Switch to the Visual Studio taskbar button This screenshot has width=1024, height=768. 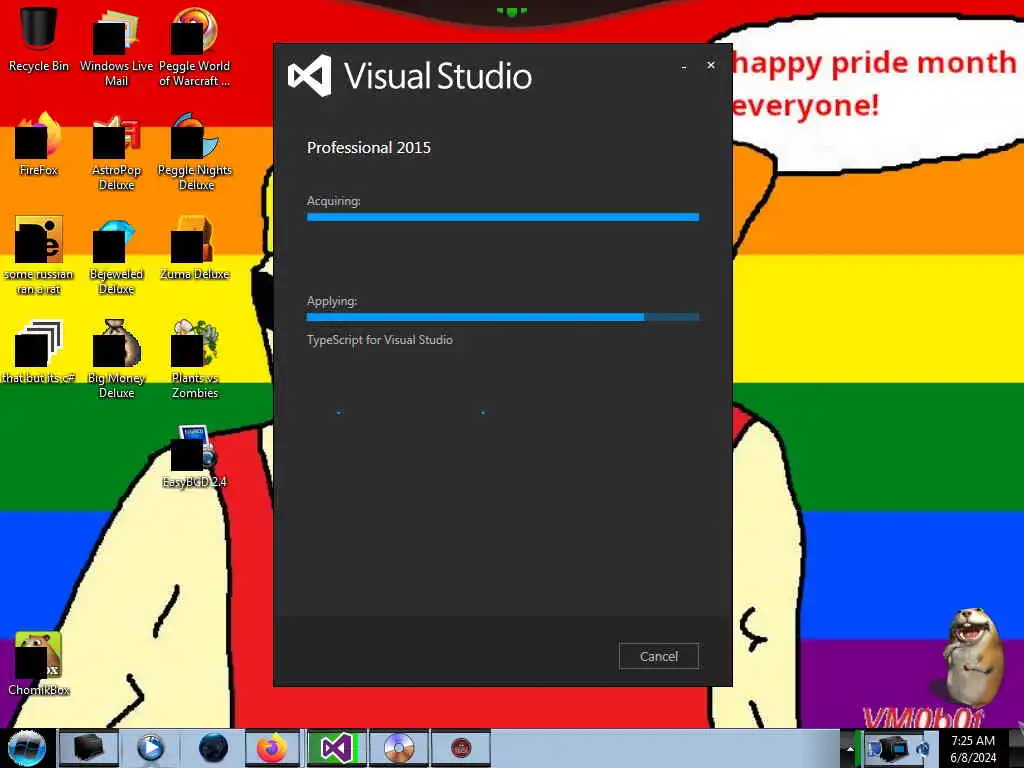click(x=336, y=748)
